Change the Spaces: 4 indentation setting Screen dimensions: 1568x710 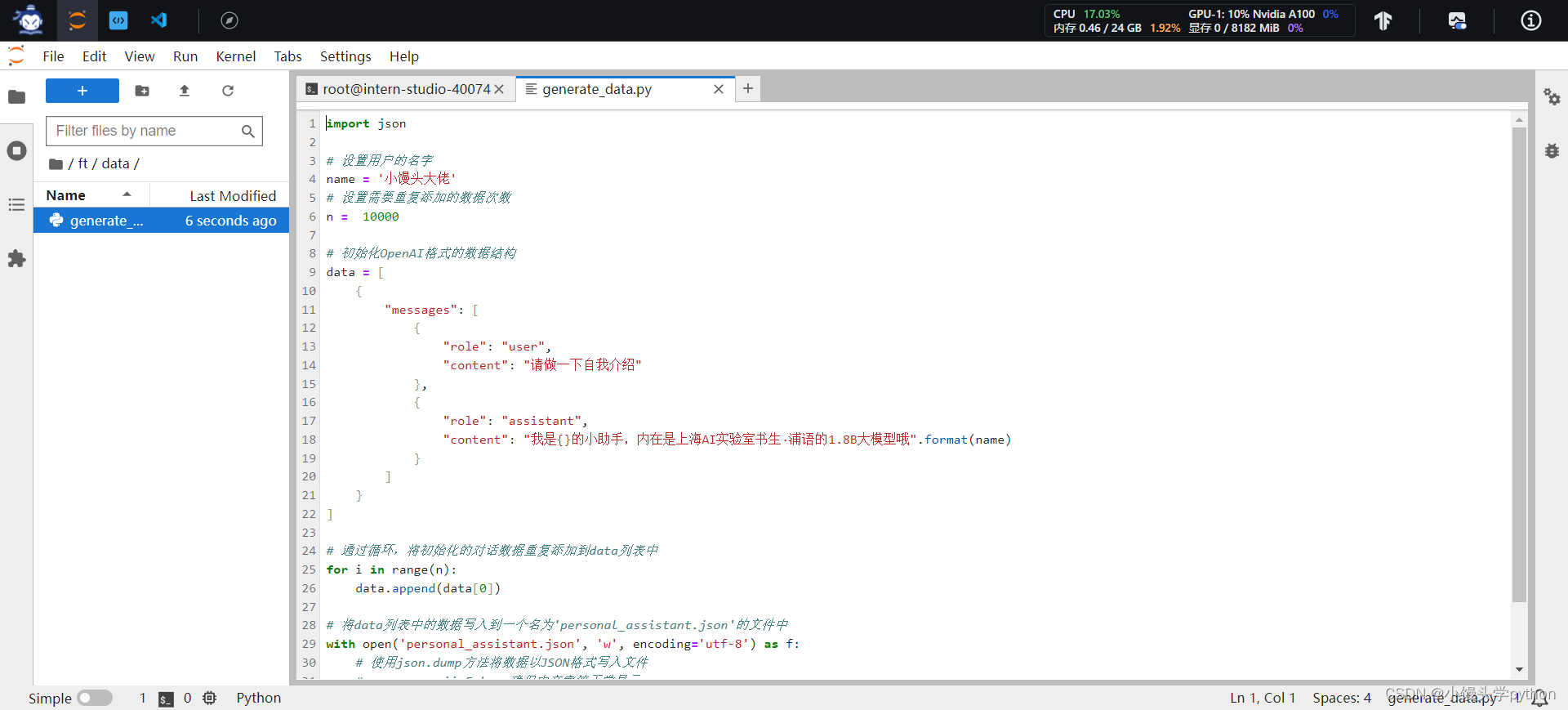(x=1342, y=698)
